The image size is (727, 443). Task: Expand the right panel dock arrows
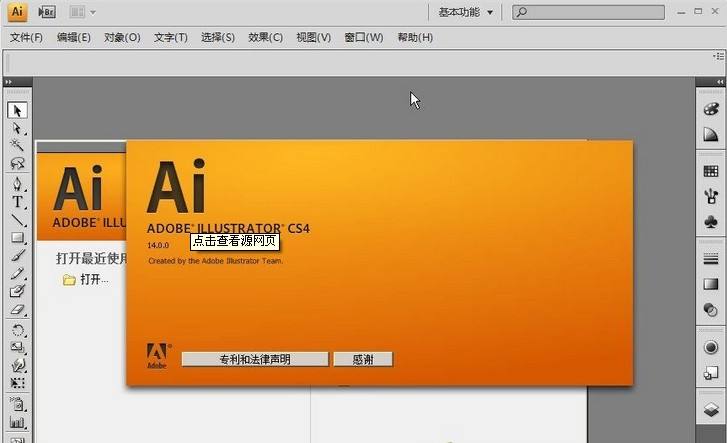tap(720, 82)
